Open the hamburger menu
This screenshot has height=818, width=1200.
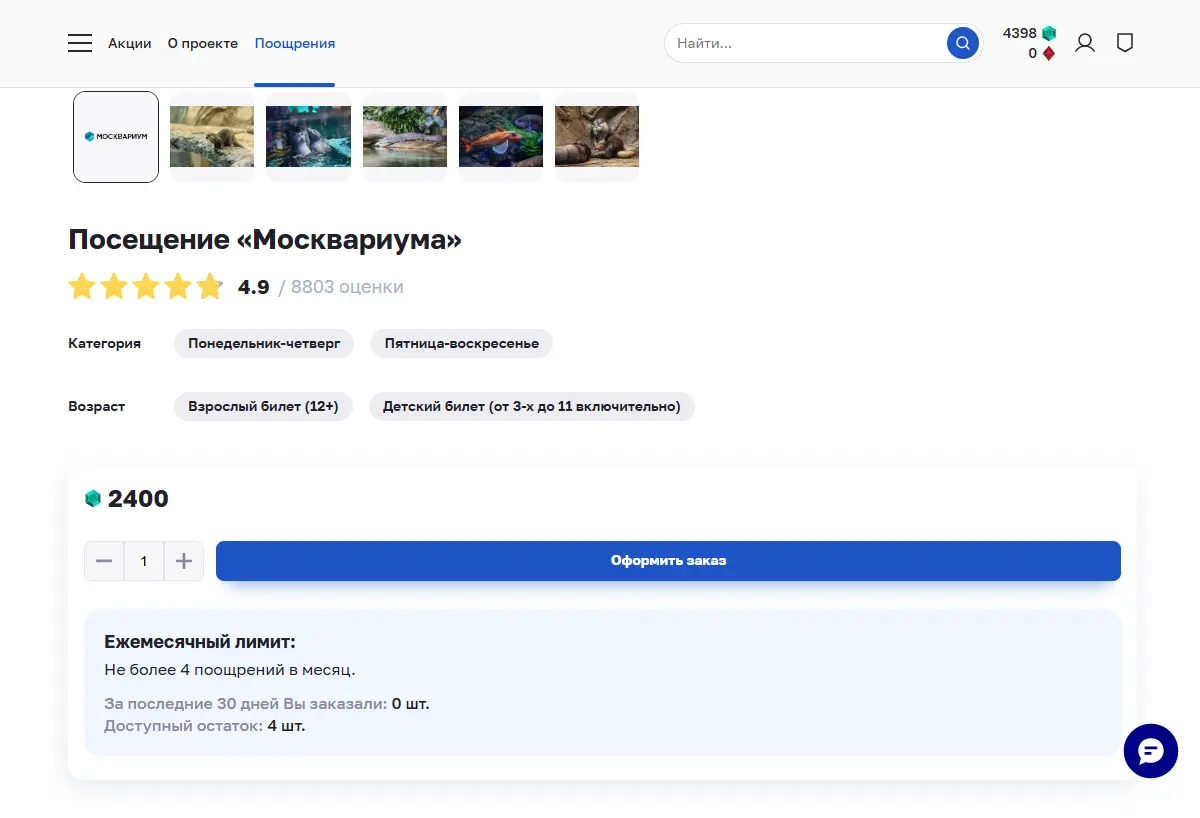[80, 43]
